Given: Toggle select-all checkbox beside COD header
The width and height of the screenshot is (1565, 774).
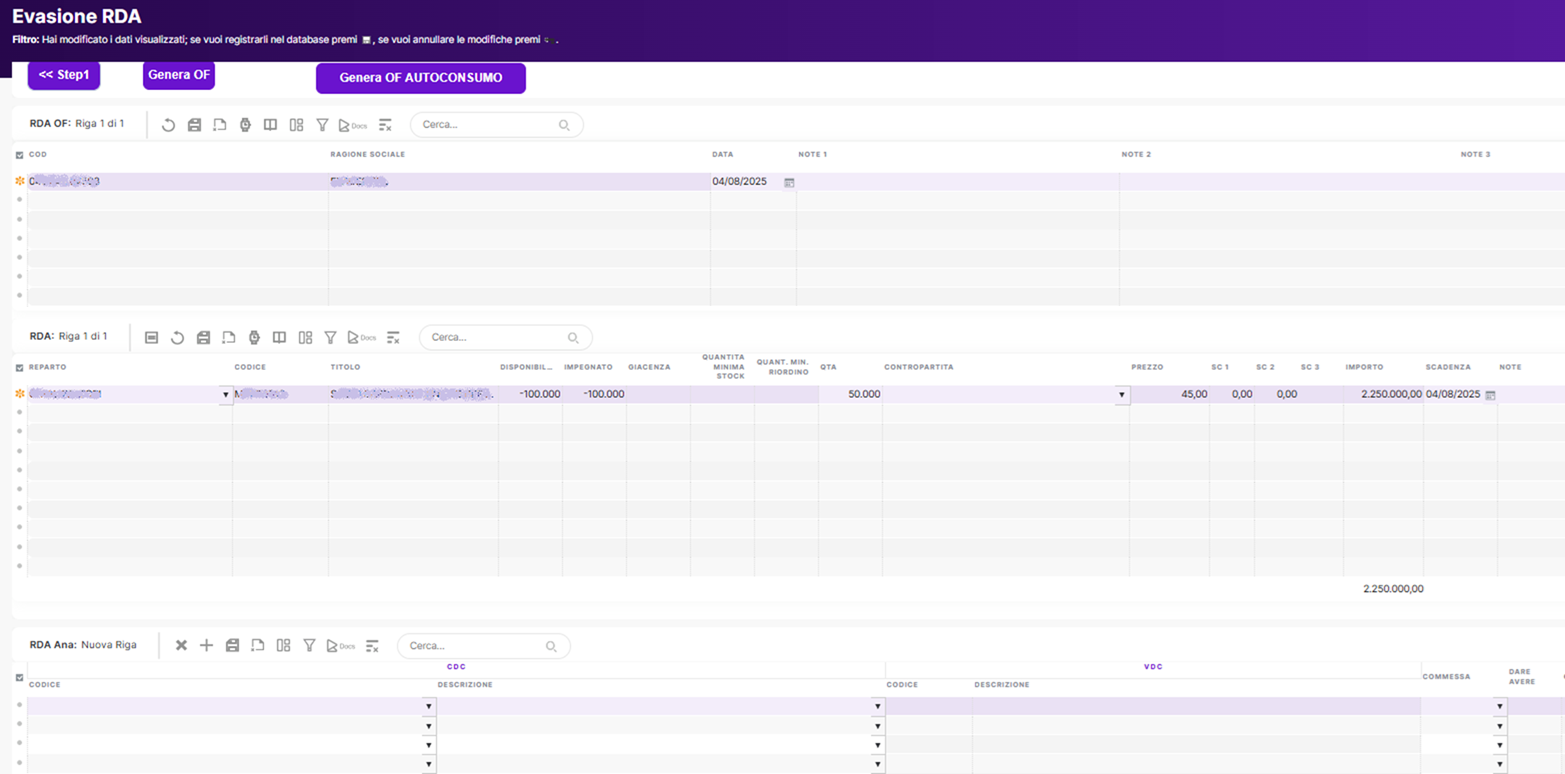Looking at the screenshot, I should coord(20,155).
